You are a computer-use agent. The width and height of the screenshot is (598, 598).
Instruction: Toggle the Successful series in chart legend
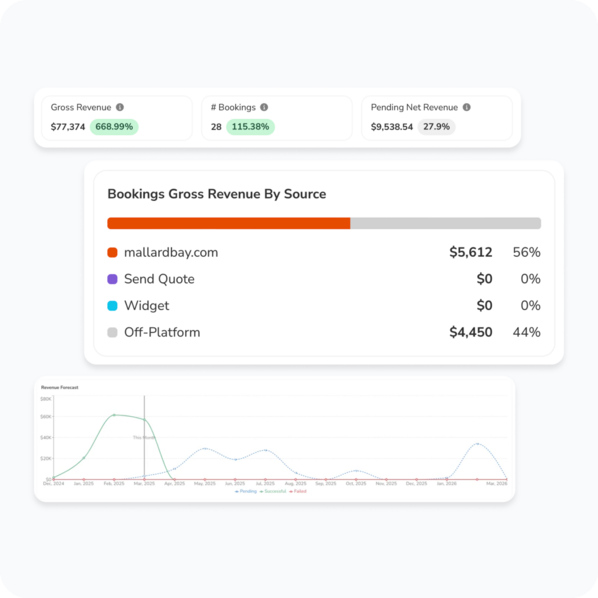(273, 491)
